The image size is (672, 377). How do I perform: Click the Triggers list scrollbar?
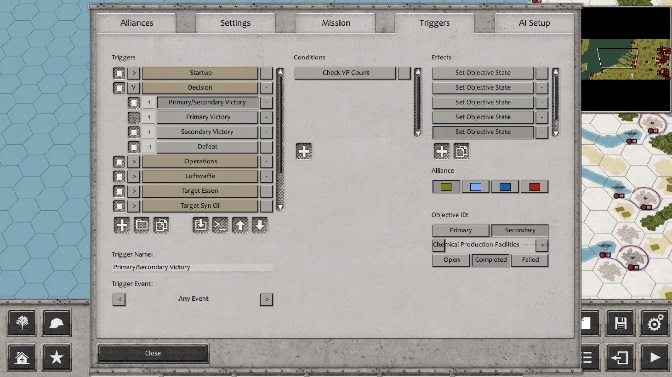click(280, 139)
